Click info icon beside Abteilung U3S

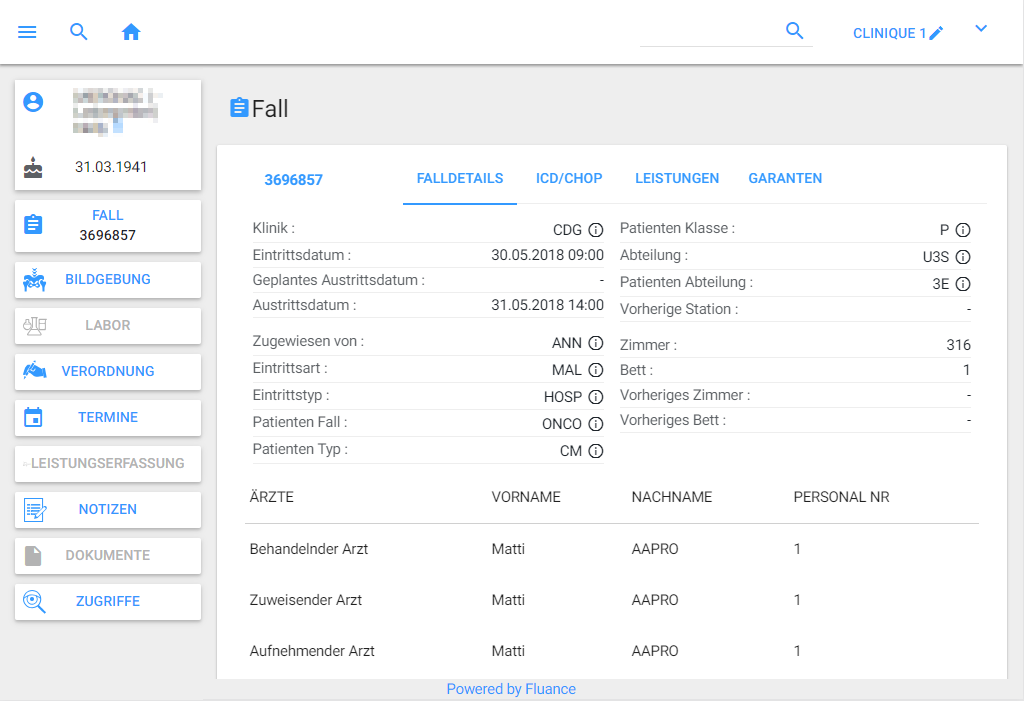pyautogui.click(x=963, y=257)
